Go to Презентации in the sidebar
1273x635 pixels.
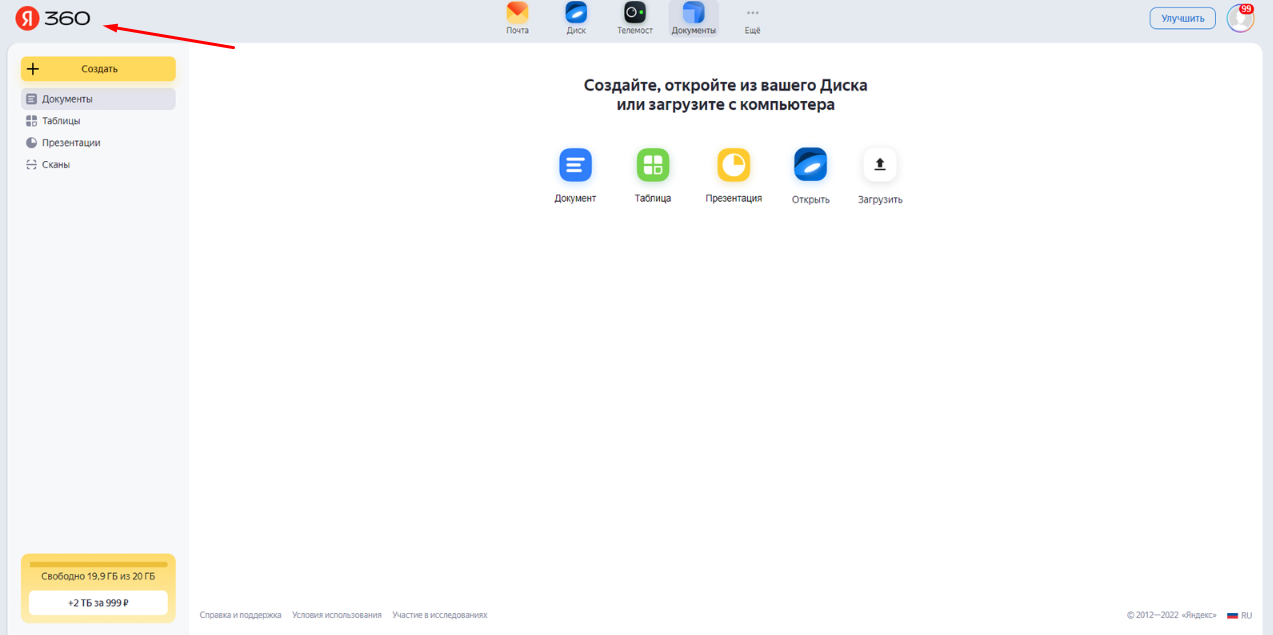tap(70, 143)
